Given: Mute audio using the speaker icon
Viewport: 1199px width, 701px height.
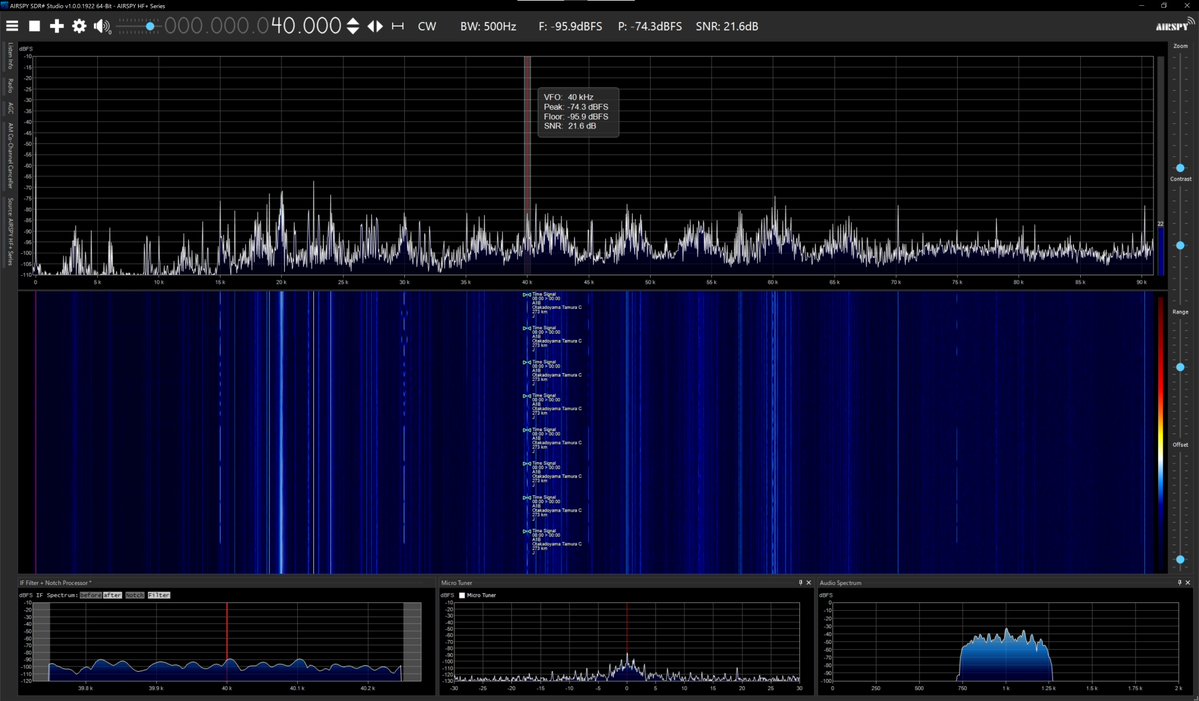Looking at the screenshot, I should pyautogui.click(x=102, y=27).
